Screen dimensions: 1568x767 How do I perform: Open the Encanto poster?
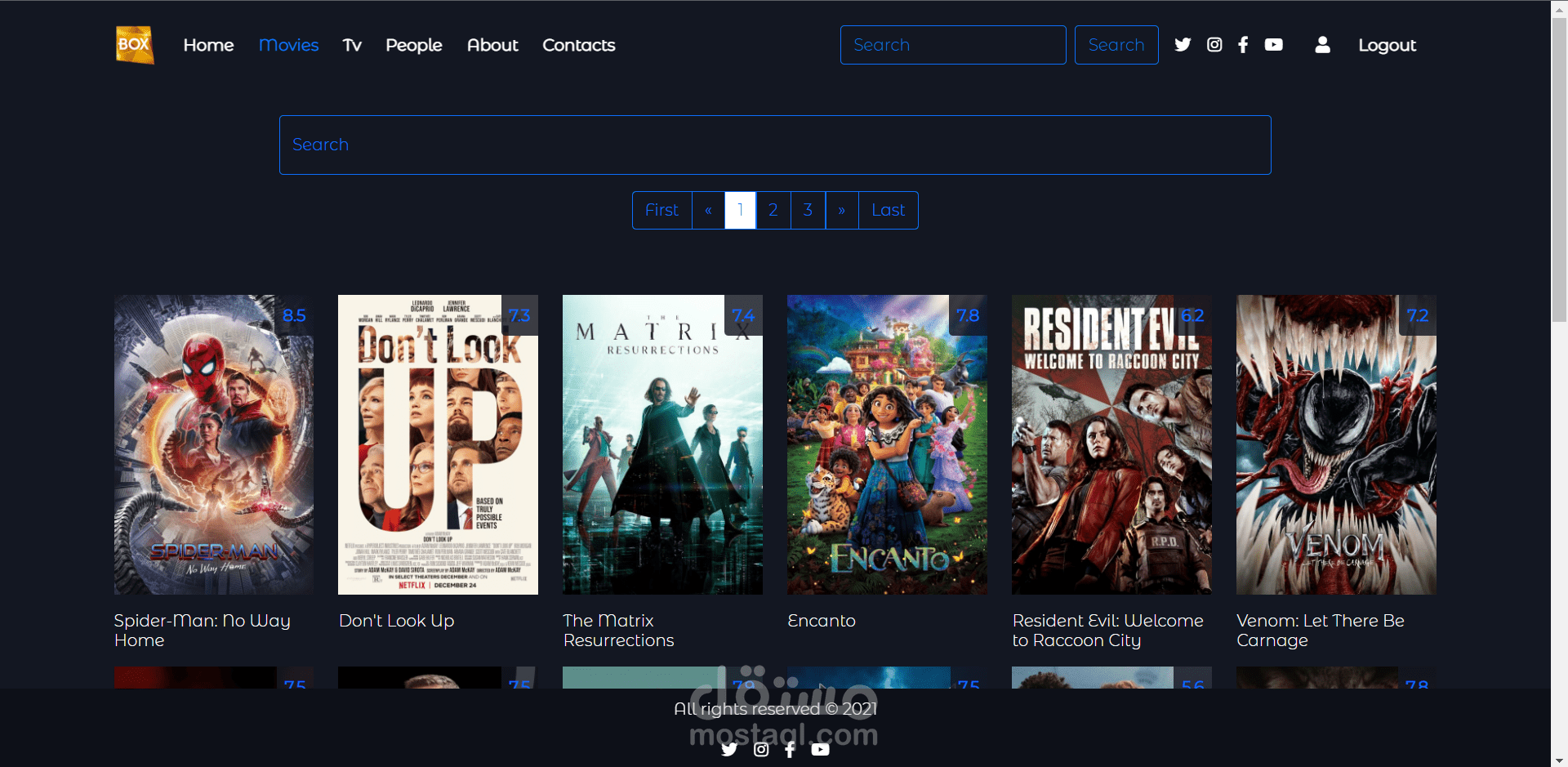pyautogui.click(x=887, y=444)
